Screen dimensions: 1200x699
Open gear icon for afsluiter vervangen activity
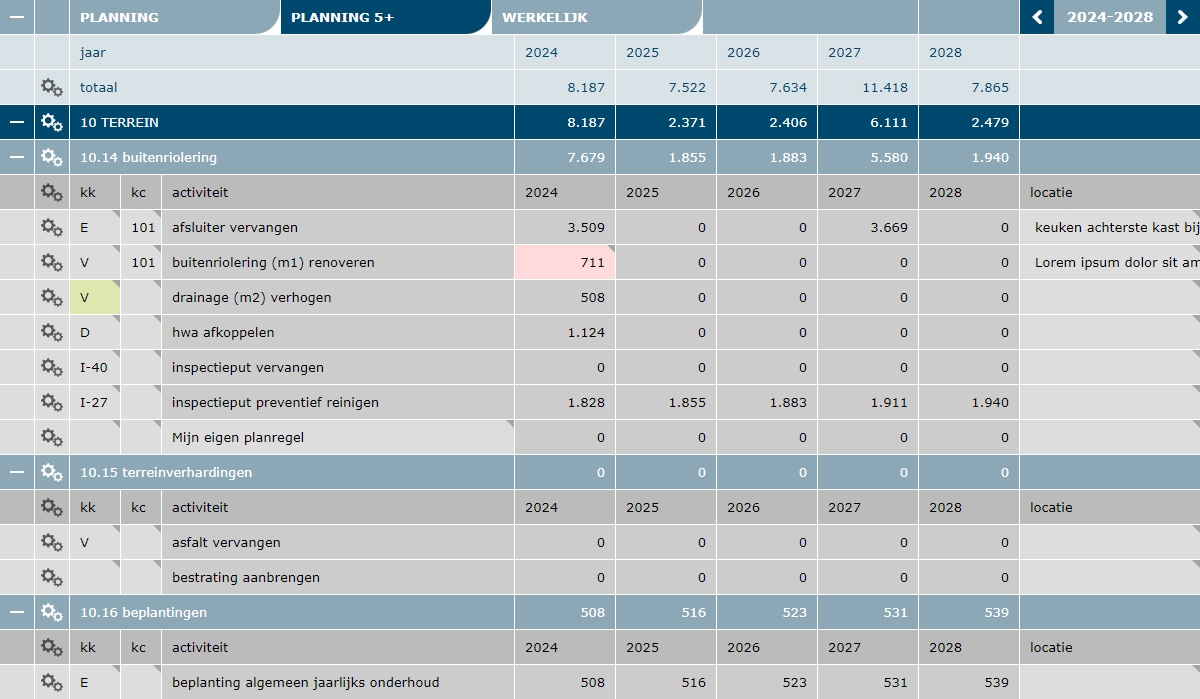pos(50,227)
